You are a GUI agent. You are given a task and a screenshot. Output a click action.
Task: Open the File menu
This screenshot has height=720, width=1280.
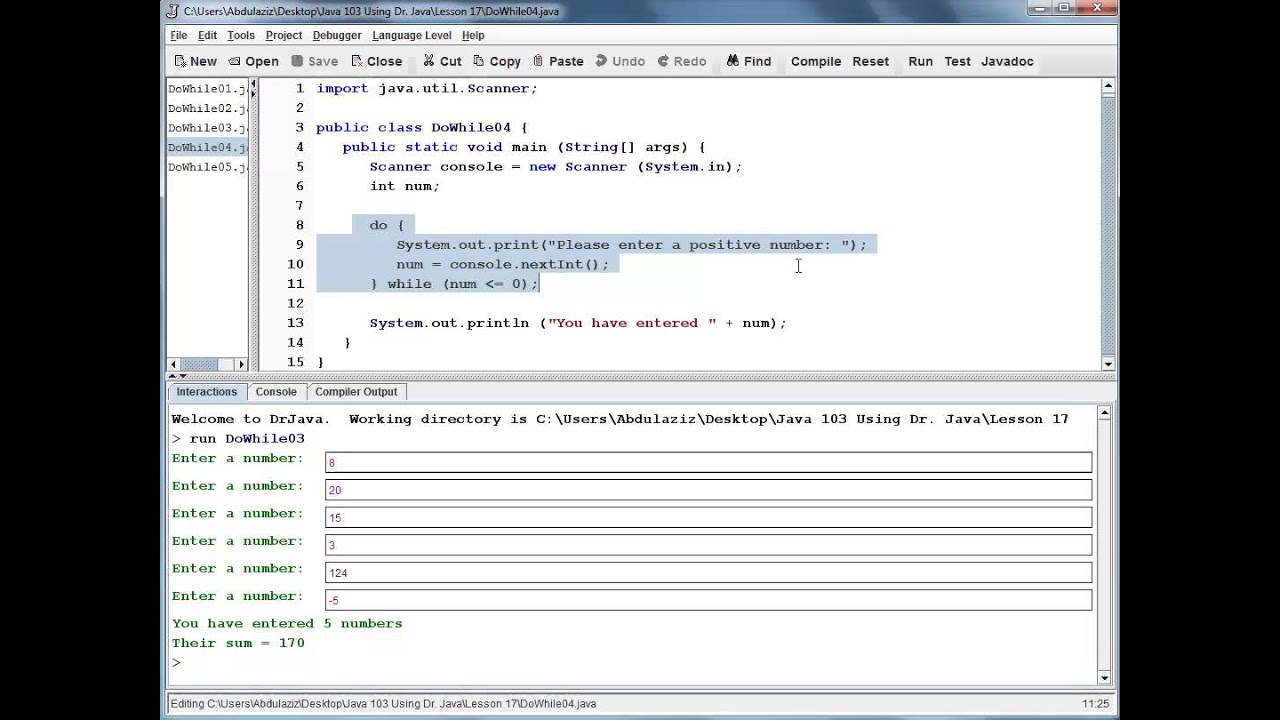(x=178, y=35)
